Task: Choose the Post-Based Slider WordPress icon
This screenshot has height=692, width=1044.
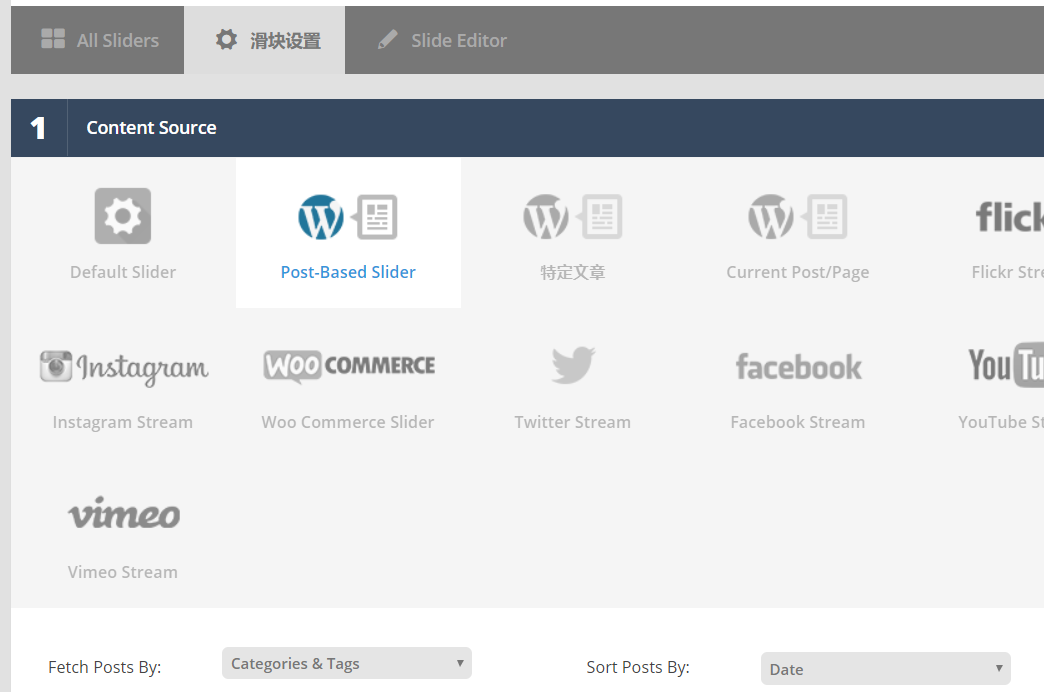Action: pos(347,217)
